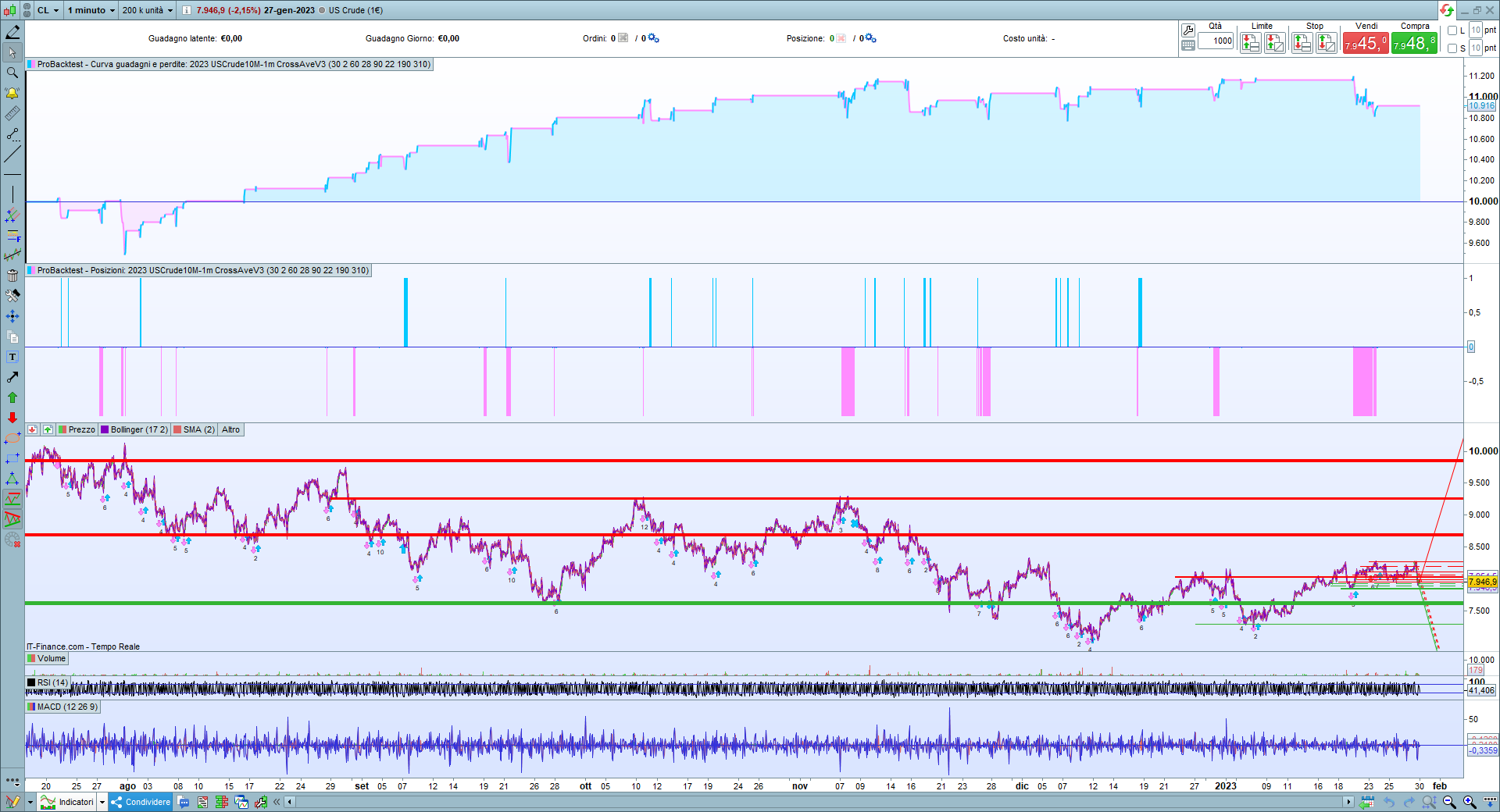Open the multi-chart windows icon

coord(241,802)
